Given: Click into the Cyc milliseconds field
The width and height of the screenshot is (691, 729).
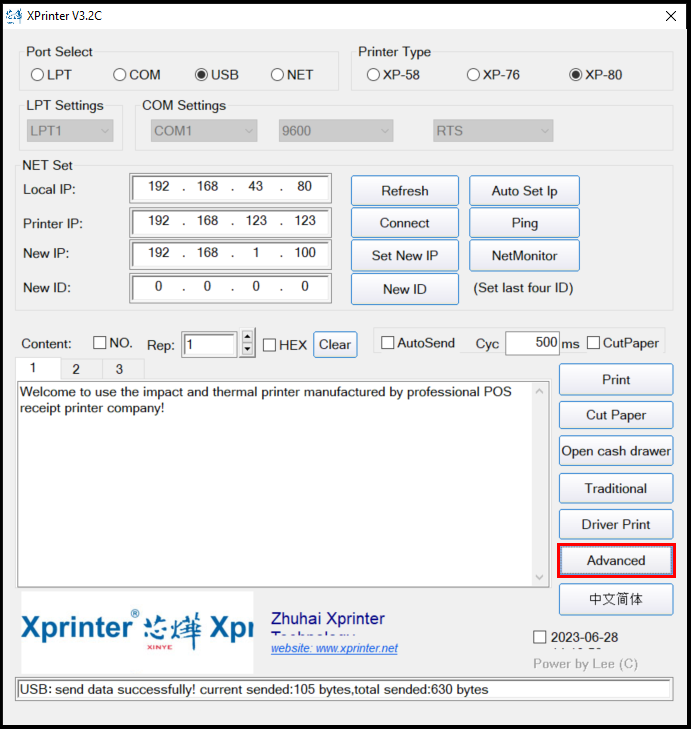Looking at the screenshot, I should click(532, 343).
